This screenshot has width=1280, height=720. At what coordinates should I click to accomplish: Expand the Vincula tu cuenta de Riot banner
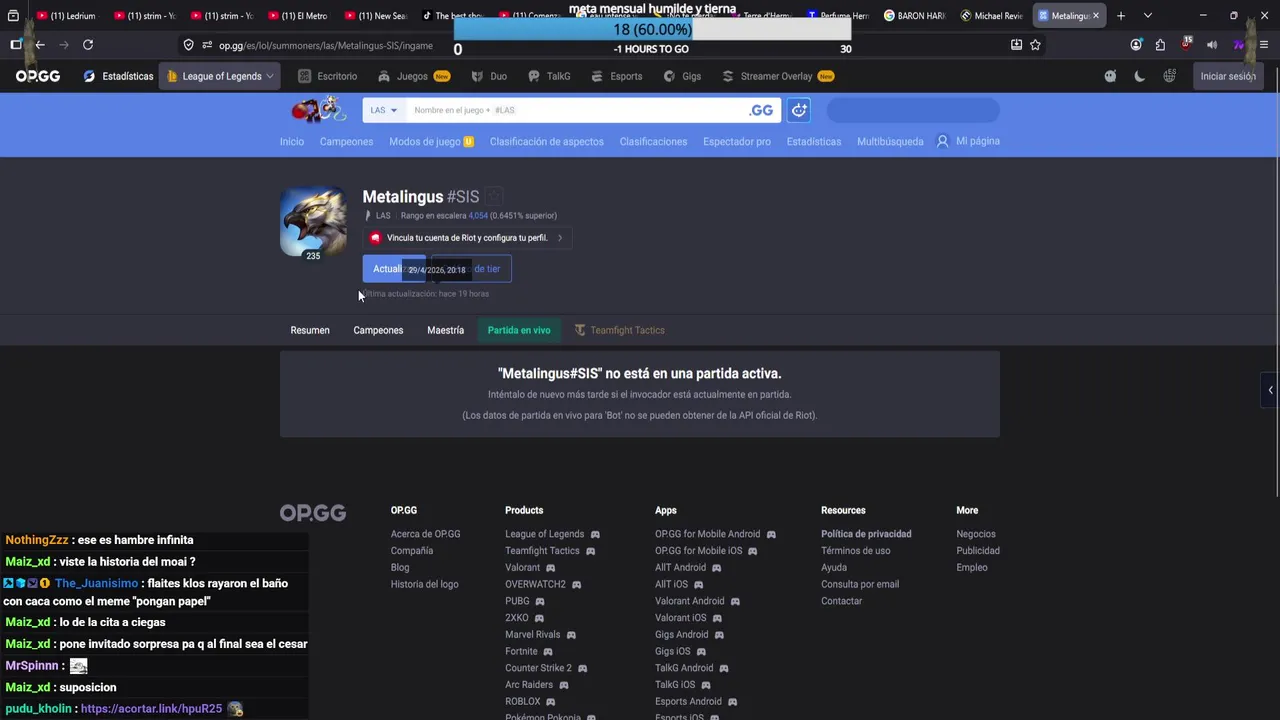(x=467, y=238)
